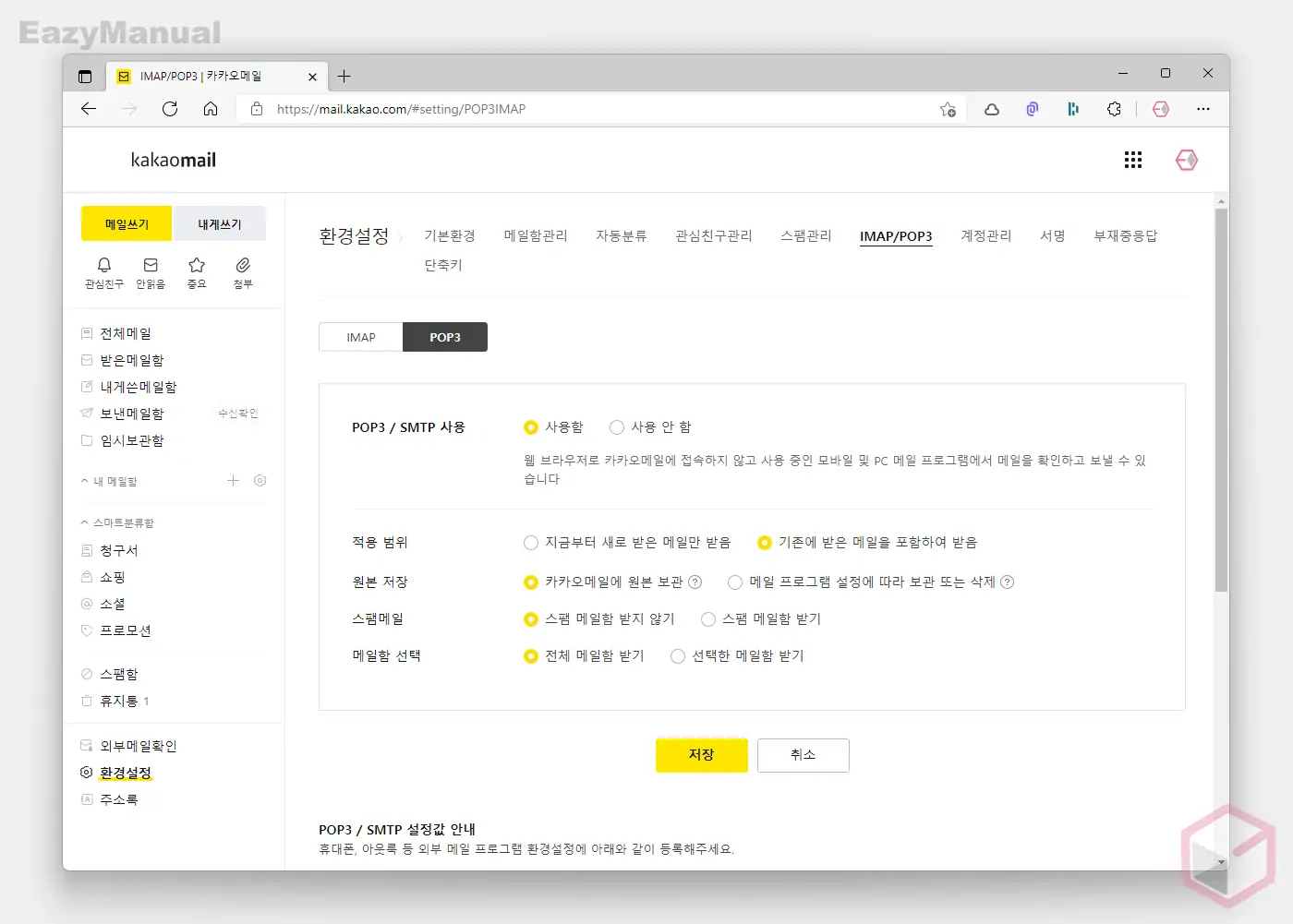The width and height of the screenshot is (1293, 924).
Task: Open browser settings and more menu
Action: [x=1202, y=109]
